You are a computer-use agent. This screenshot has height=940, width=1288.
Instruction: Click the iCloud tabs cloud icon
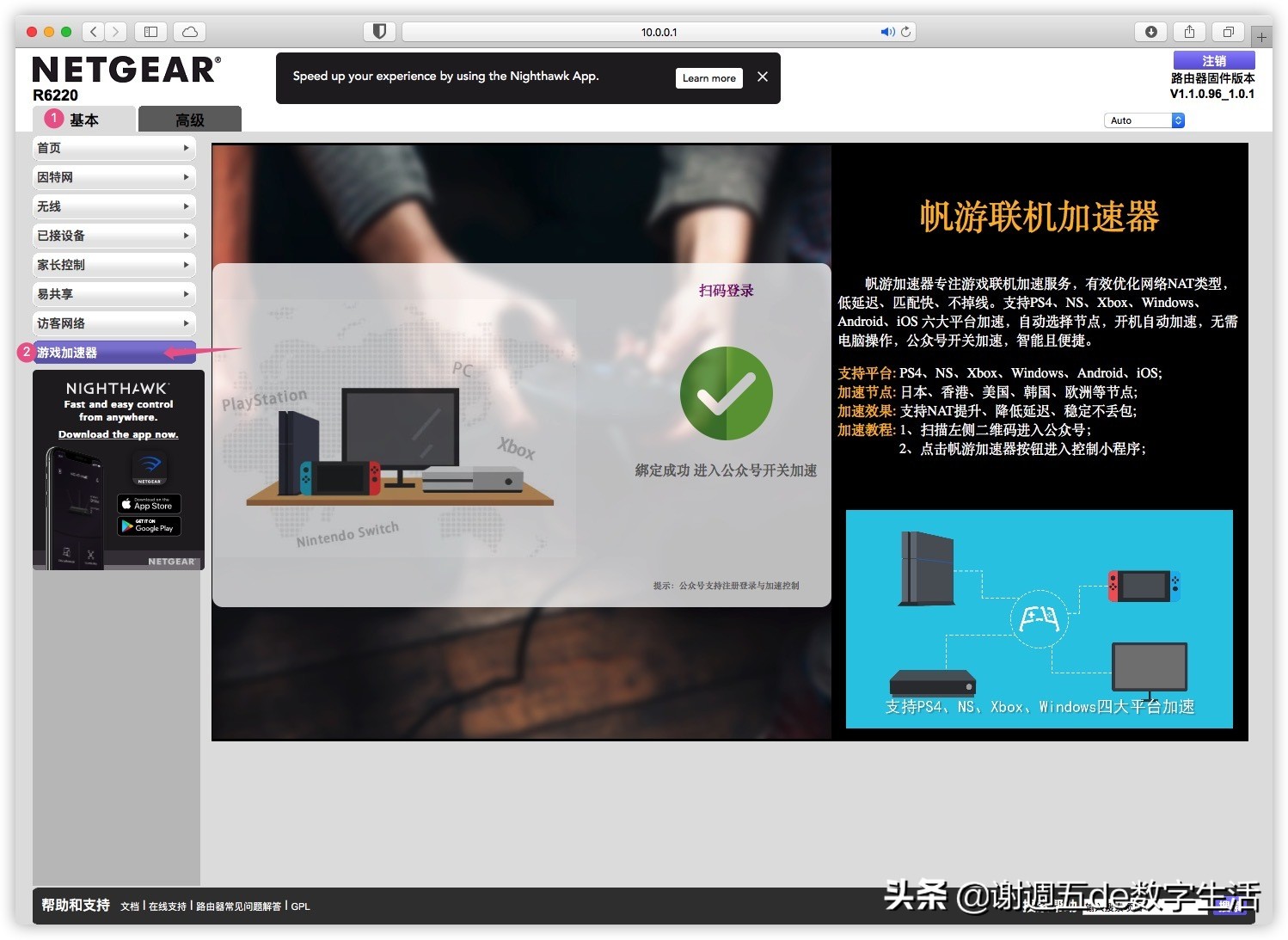click(x=188, y=31)
